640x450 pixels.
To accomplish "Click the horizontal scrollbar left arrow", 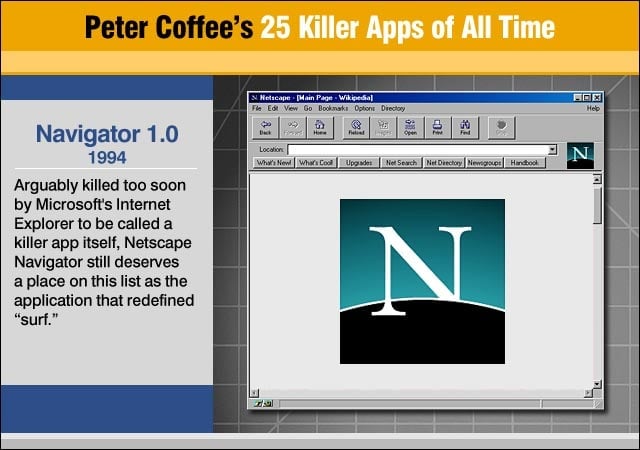I will pyautogui.click(x=254, y=393).
